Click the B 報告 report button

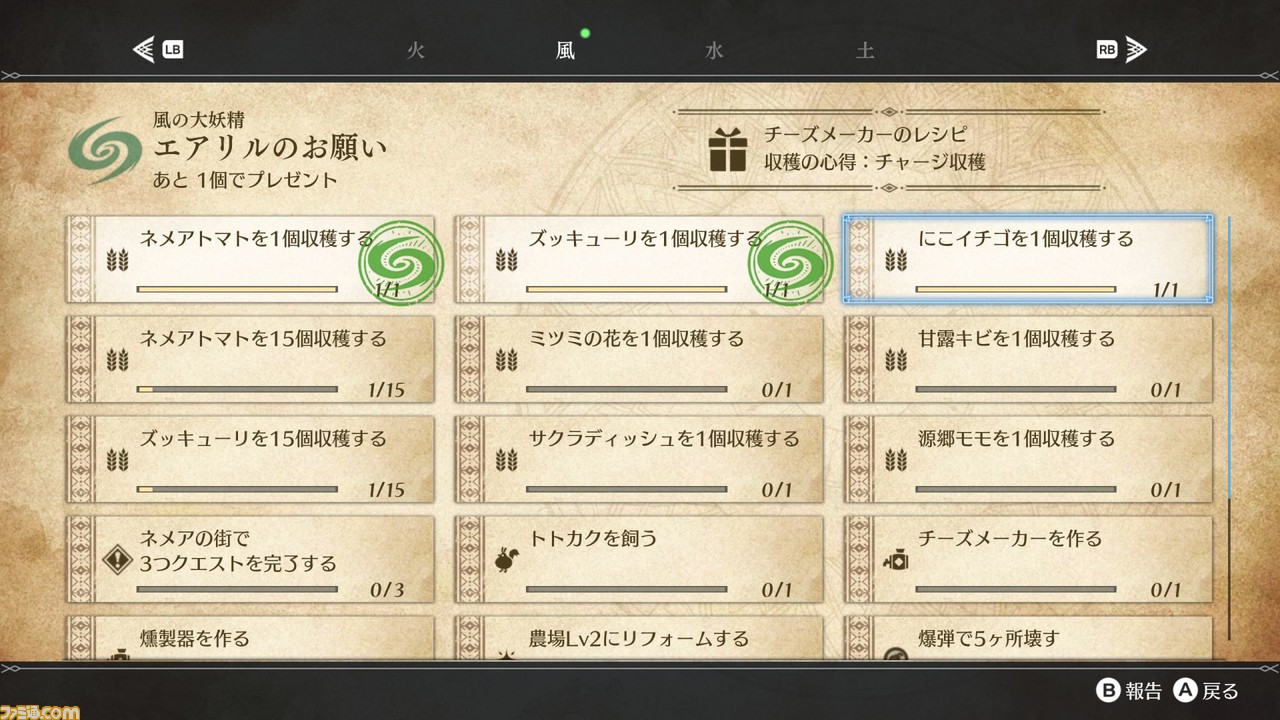tap(1130, 691)
